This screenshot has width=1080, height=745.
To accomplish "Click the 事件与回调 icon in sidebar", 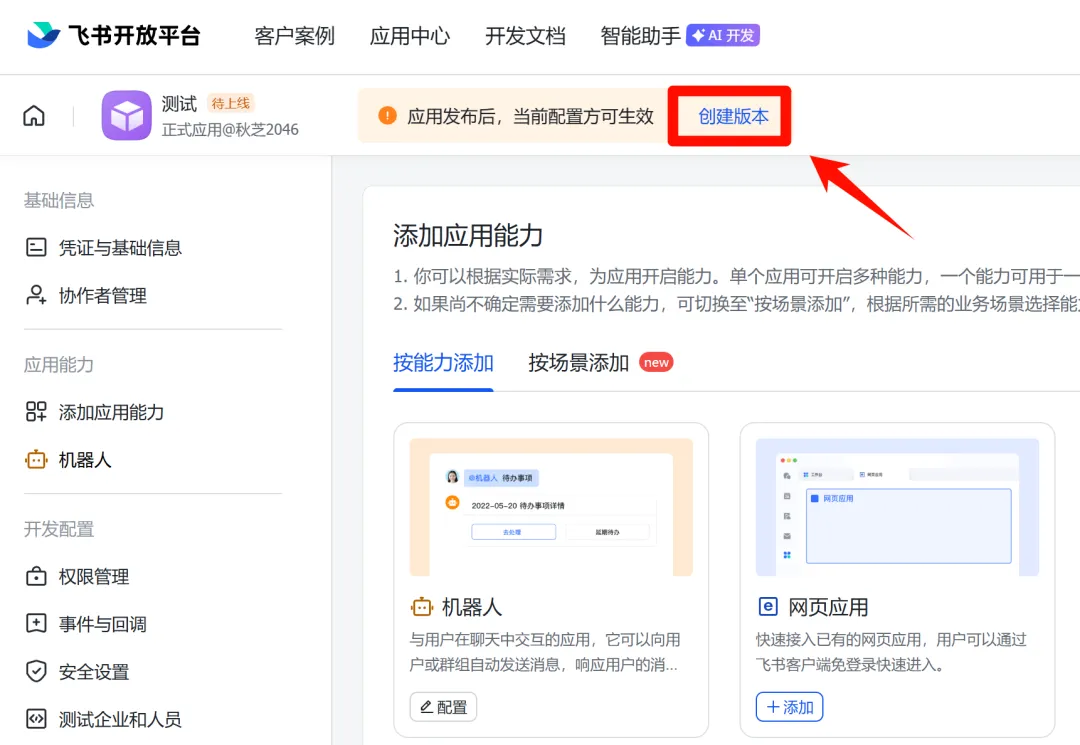I will tap(36, 624).
